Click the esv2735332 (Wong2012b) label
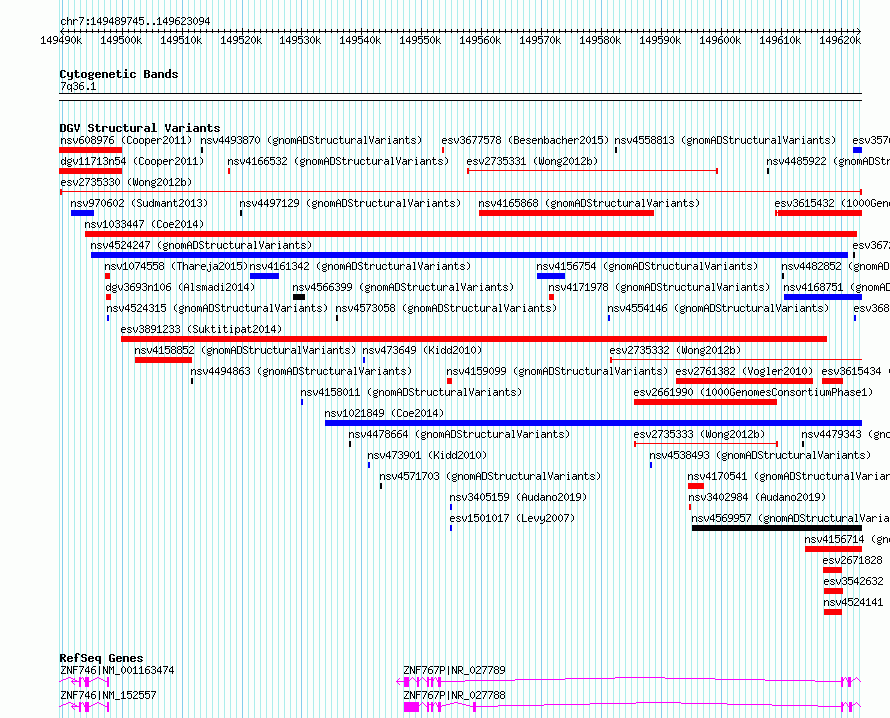This screenshot has width=890, height=718. coord(675,350)
